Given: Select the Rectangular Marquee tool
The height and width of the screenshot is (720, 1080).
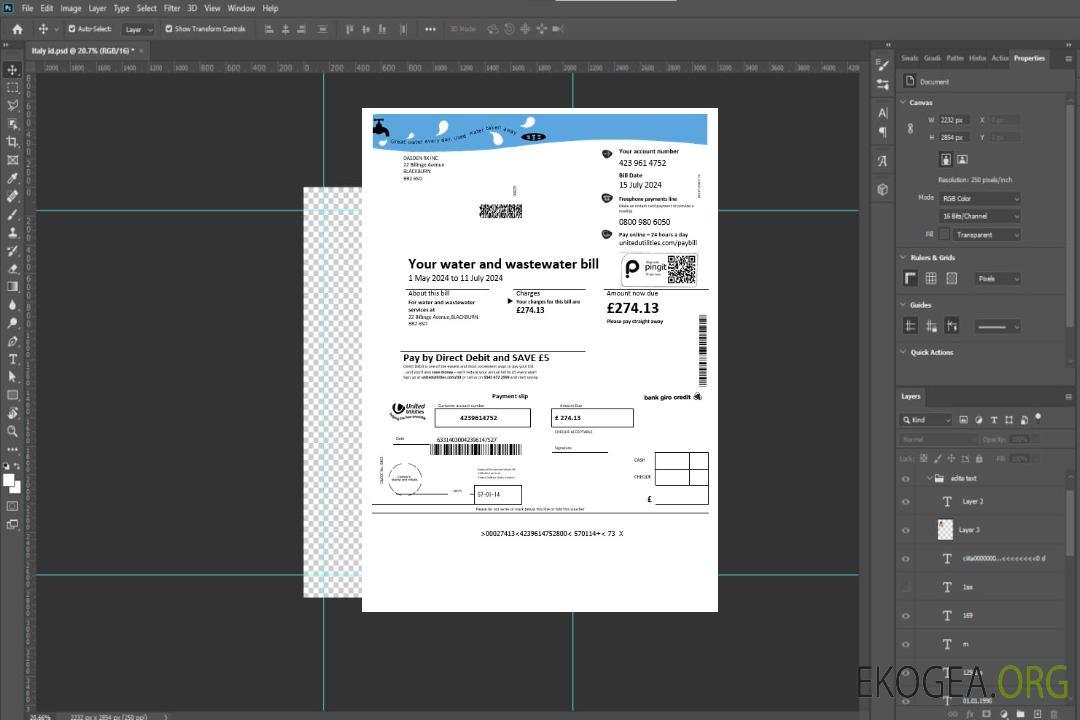Looking at the screenshot, I should tap(13, 87).
